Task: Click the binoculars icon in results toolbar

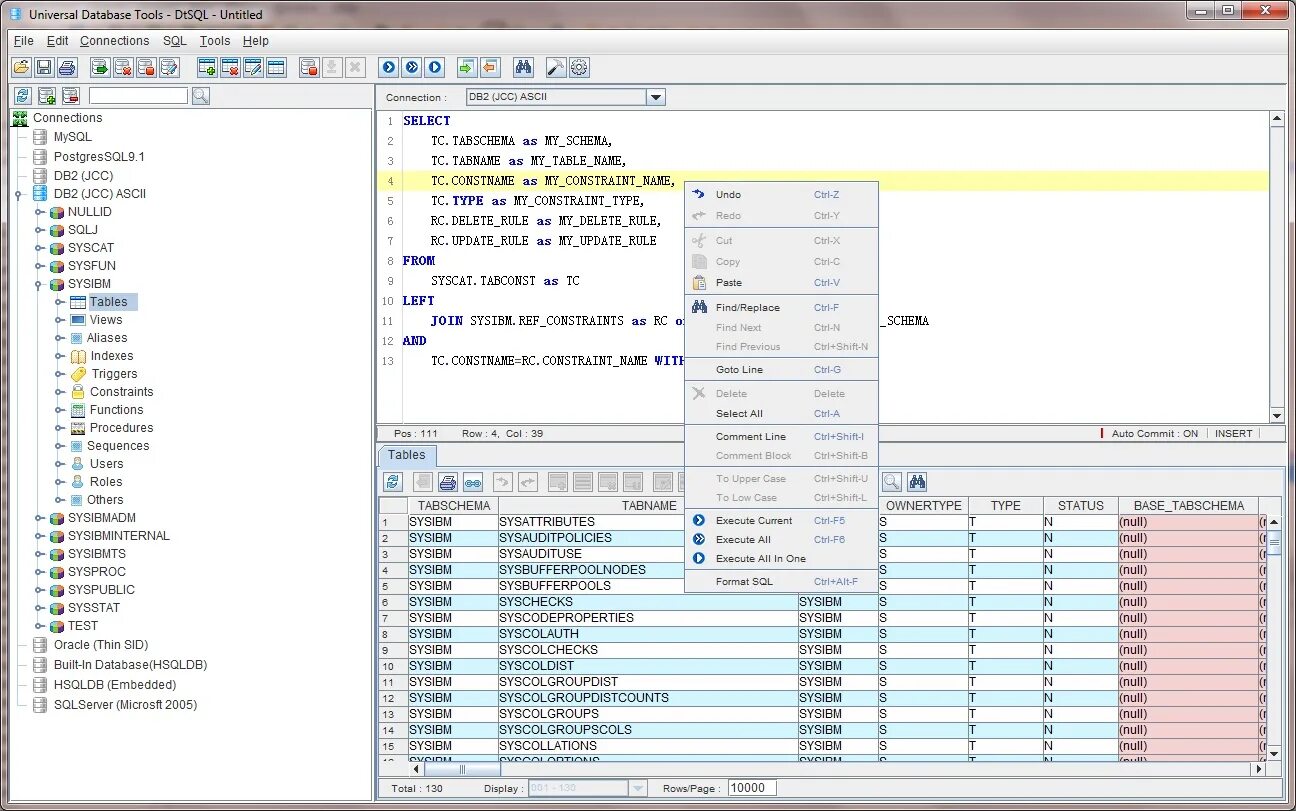Action: pyautogui.click(x=916, y=481)
